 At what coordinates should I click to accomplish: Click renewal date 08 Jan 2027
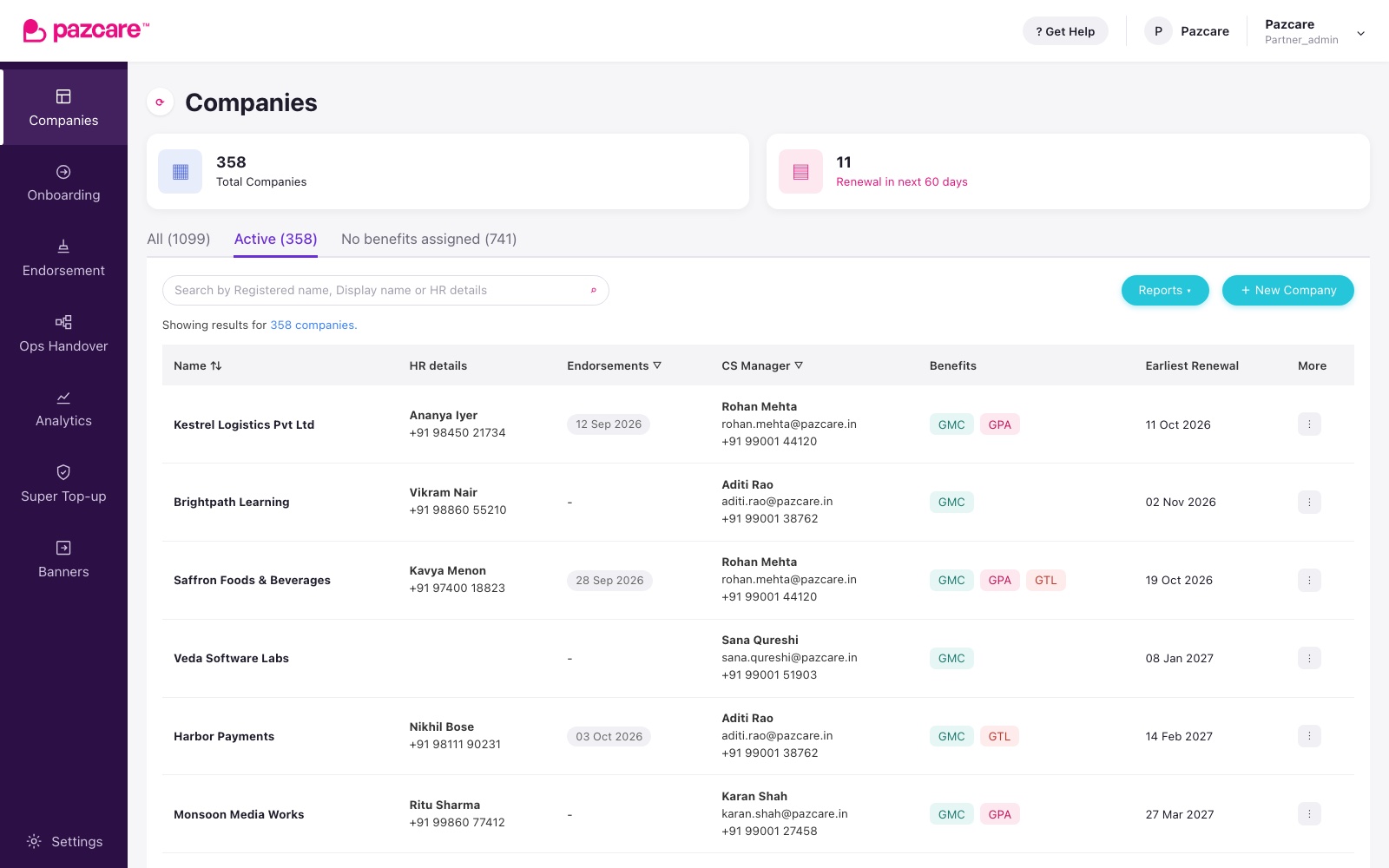point(1180,658)
